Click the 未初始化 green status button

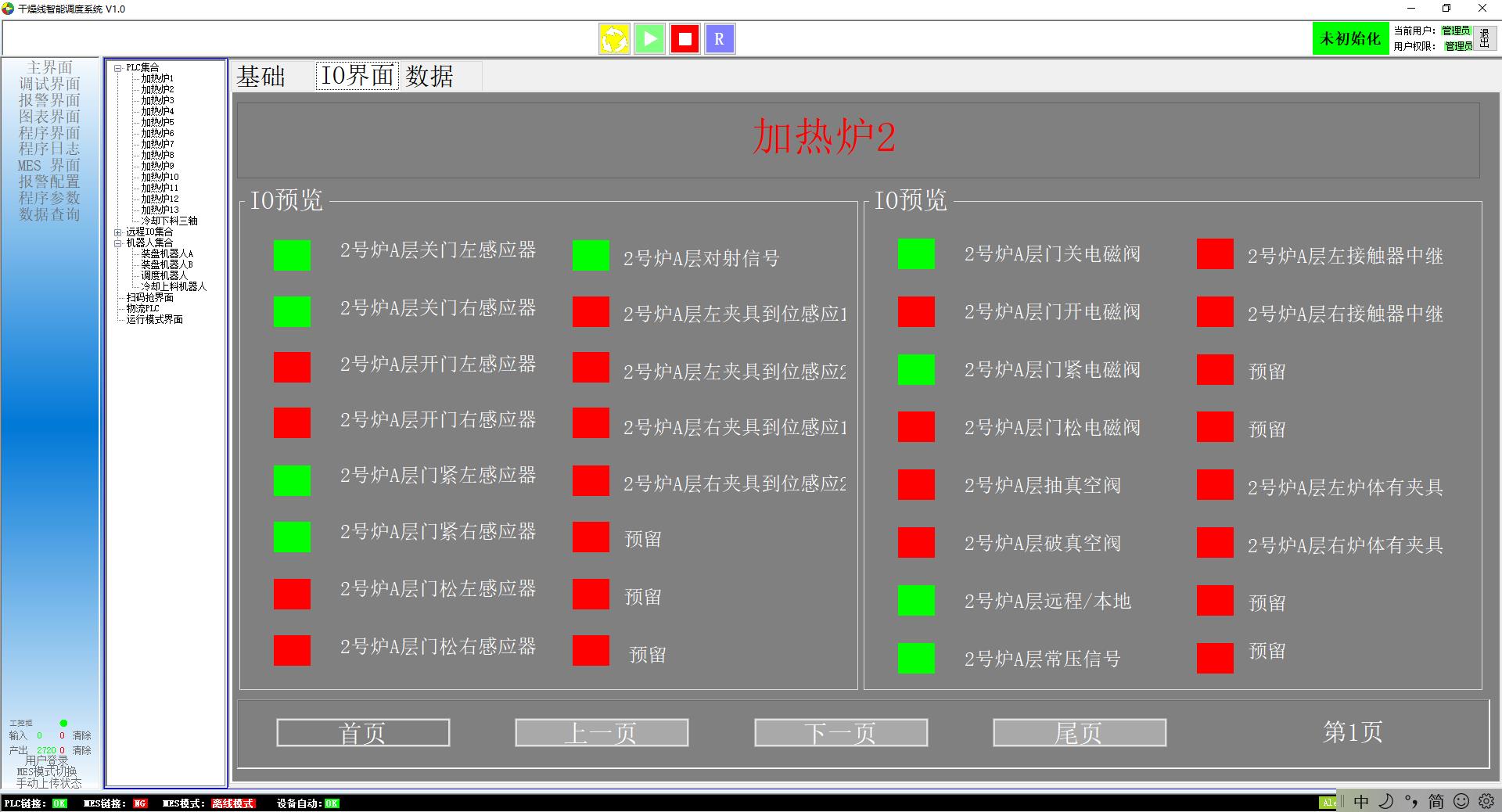(1351, 38)
